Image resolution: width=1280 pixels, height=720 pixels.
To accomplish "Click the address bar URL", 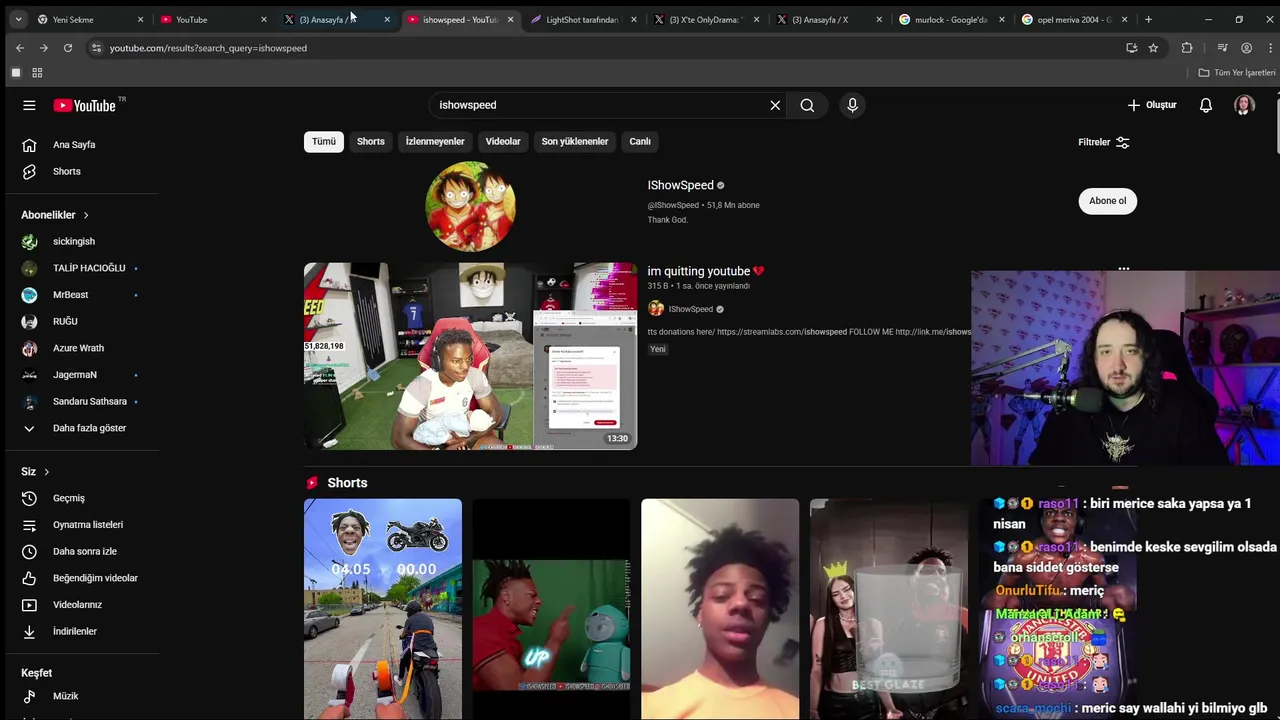I will coord(208,48).
